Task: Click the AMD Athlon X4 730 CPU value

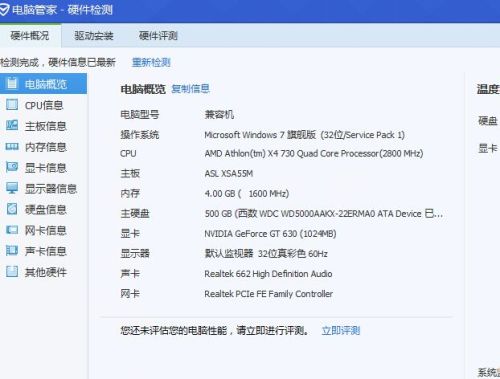Action: pos(314,153)
